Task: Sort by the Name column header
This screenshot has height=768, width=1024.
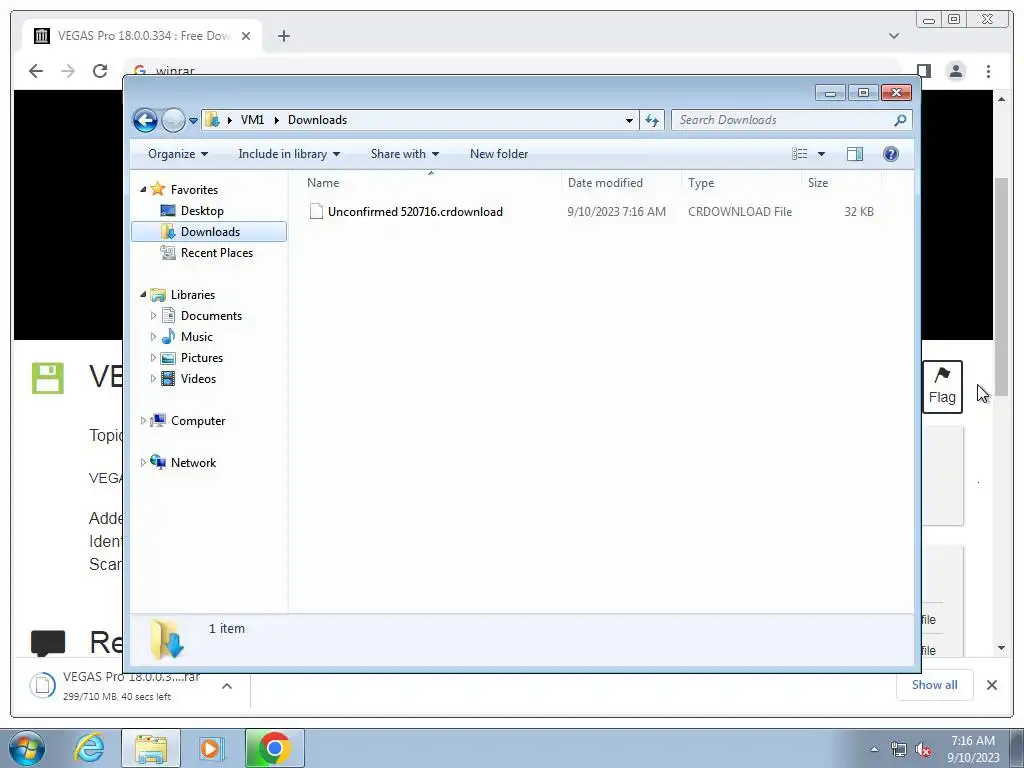Action: 431,183
